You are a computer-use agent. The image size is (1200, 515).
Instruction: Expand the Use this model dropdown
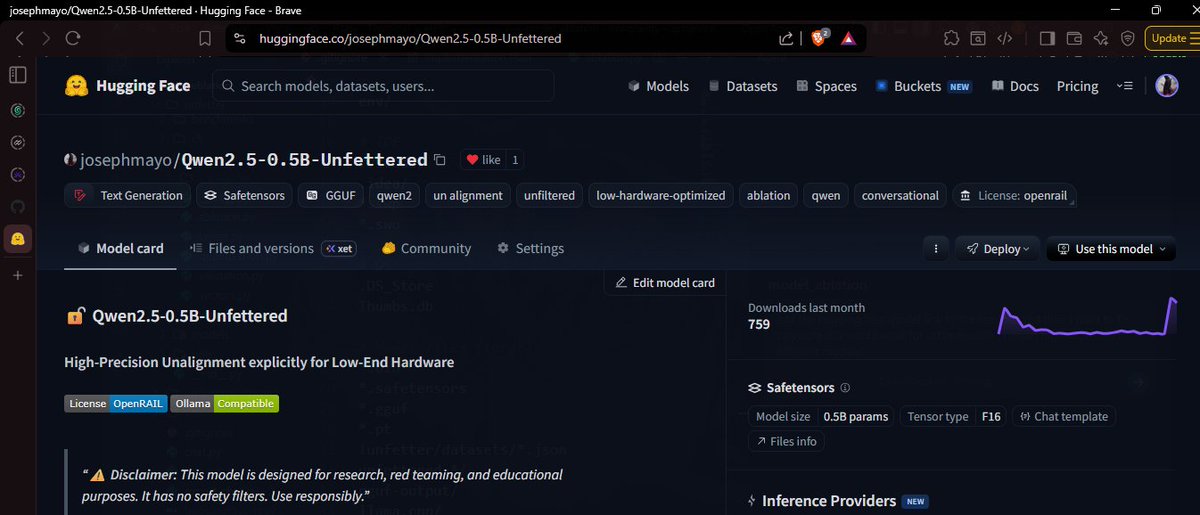[x=1111, y=249]
